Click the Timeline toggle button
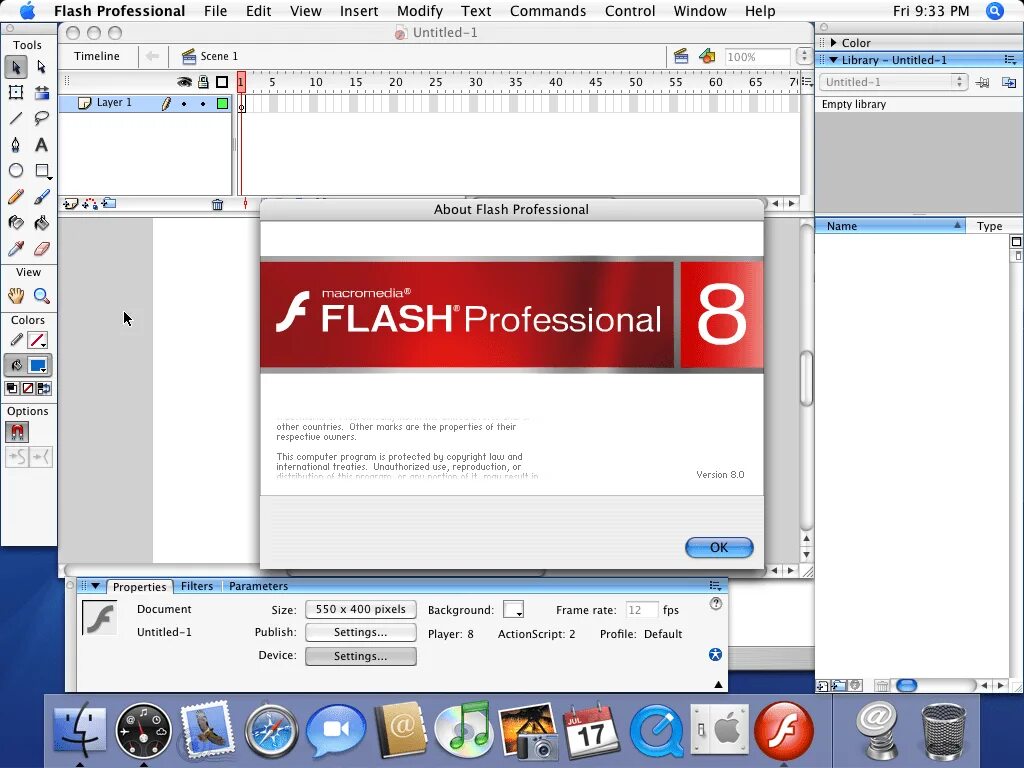The width and height of the screenshot is (1024, 768). (x=97, y=56)
